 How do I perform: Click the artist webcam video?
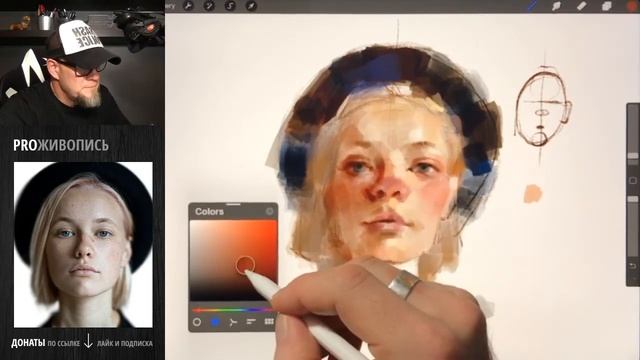tap(82, 62)
